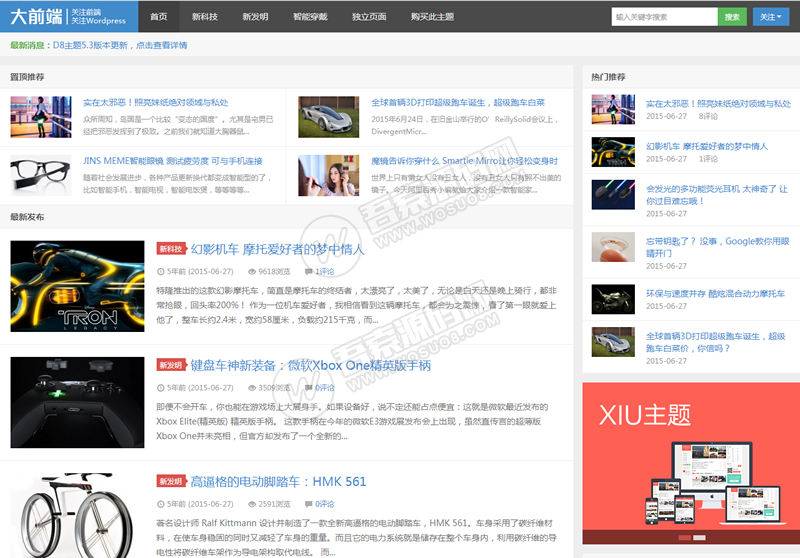The width and height of the screenshot is (800, 558).
Task: Open sidebar link 会发光的多功能荧光耳机
Action: pyautogui.click(x=716, y=195)
